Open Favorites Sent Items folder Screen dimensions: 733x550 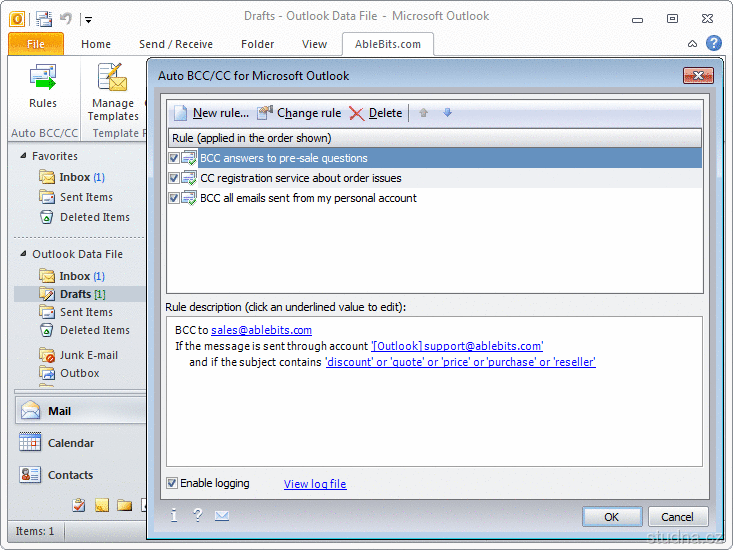[x=76, y=197]
